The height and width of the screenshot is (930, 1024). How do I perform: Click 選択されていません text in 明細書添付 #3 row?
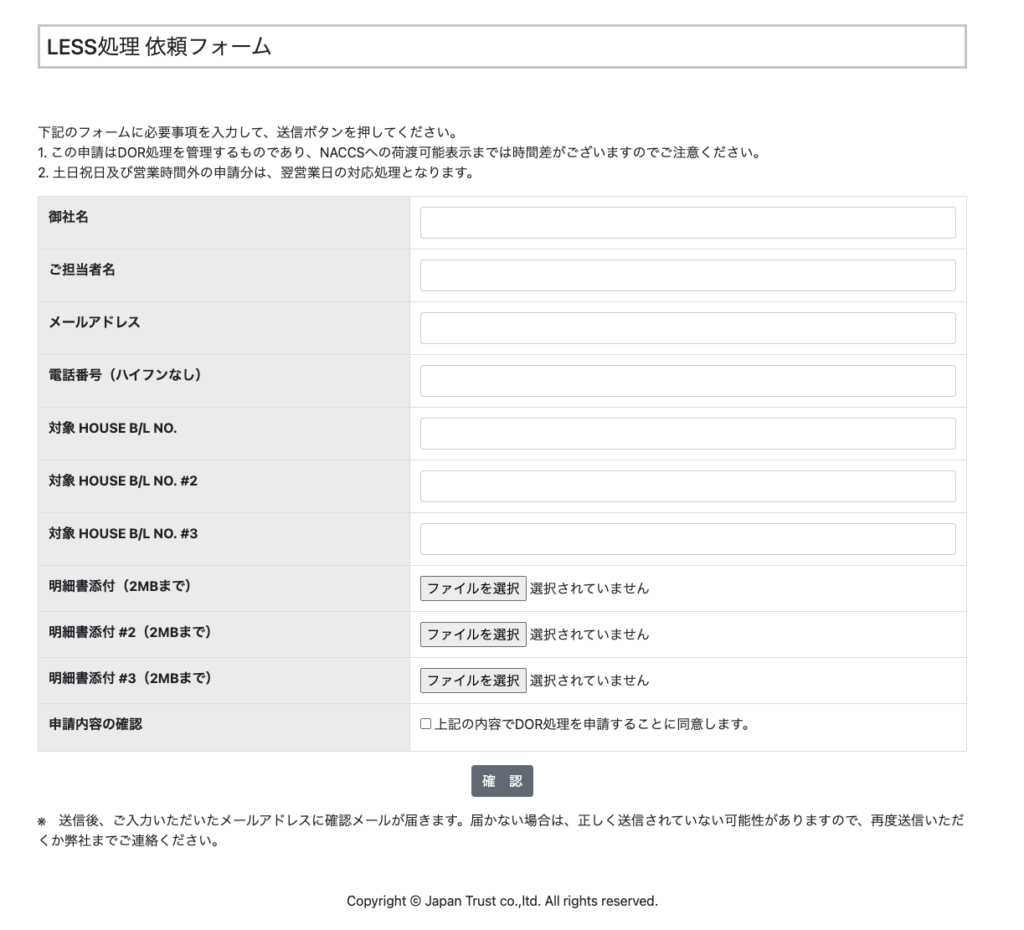589,680
